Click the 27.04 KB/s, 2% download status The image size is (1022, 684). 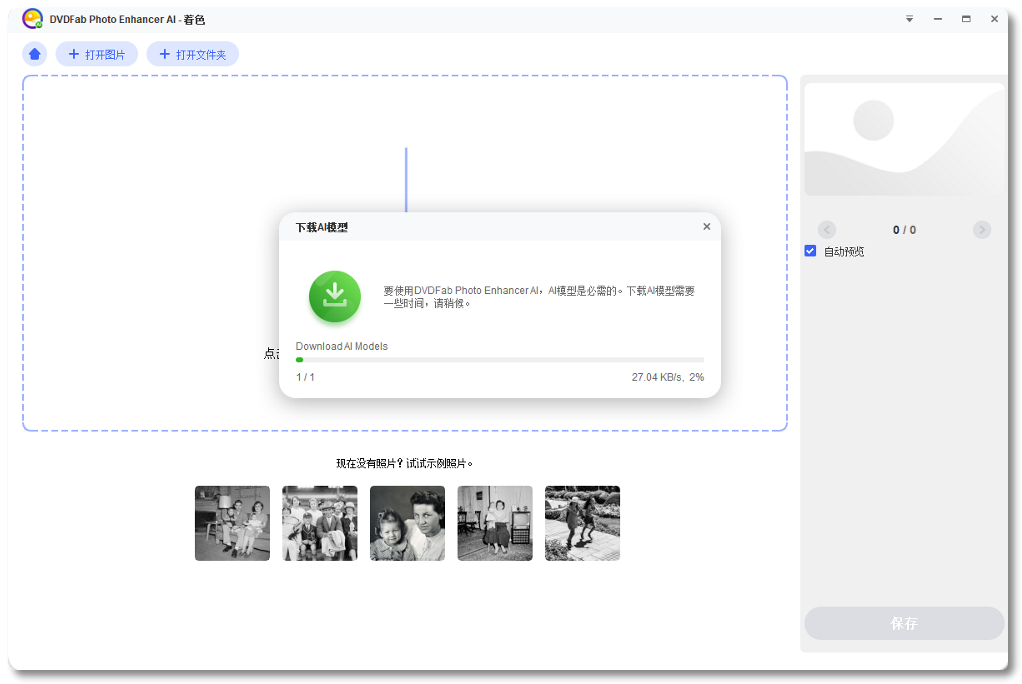pos(667,377)
